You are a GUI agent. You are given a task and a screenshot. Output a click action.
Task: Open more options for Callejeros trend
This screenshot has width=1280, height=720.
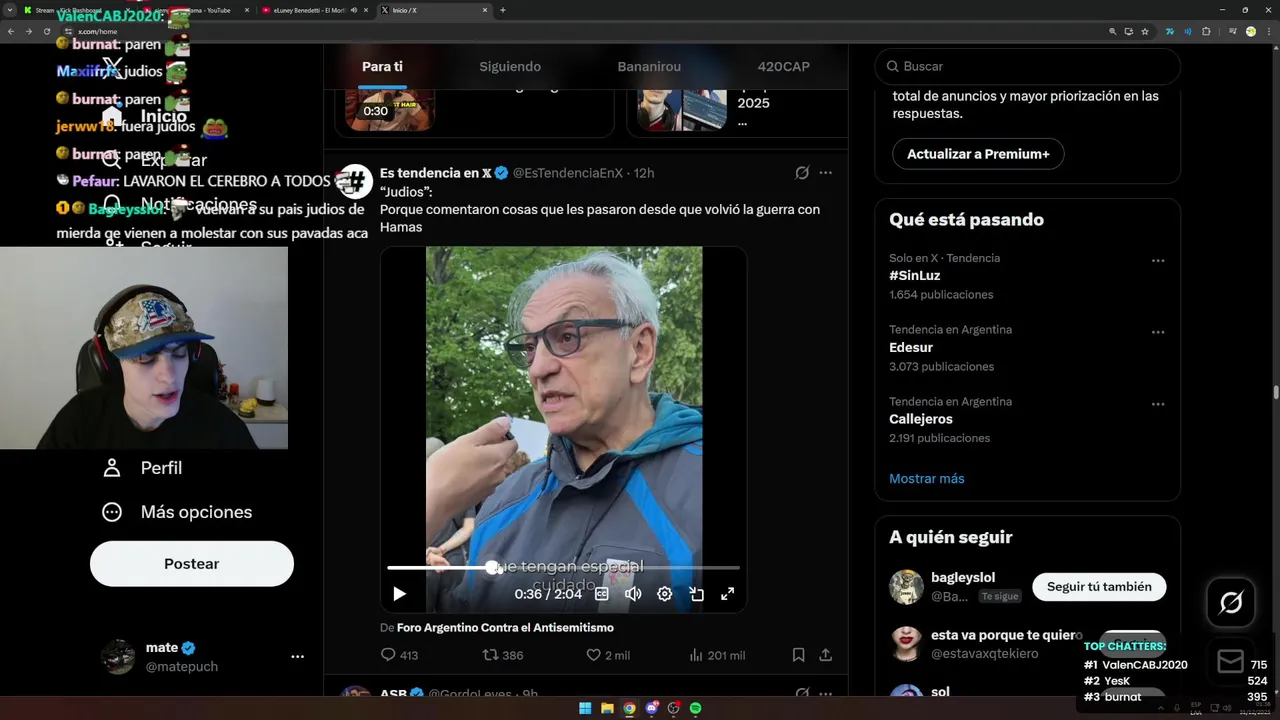pos(1158,404)
